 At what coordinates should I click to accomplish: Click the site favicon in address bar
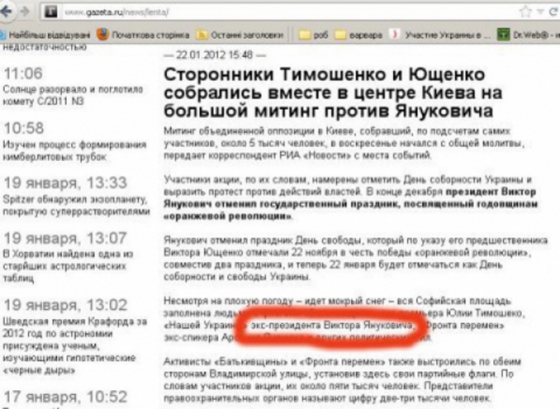click(51, 12)
